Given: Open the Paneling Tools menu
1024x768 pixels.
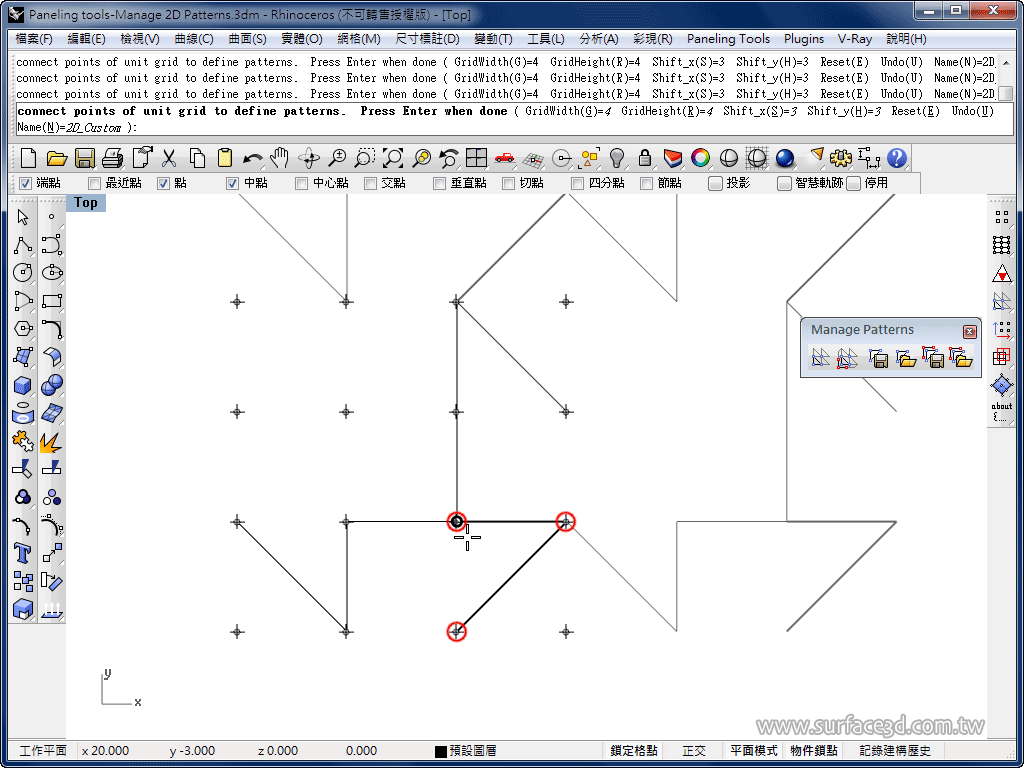Looking at the screenshot, I should pos(728,39).
